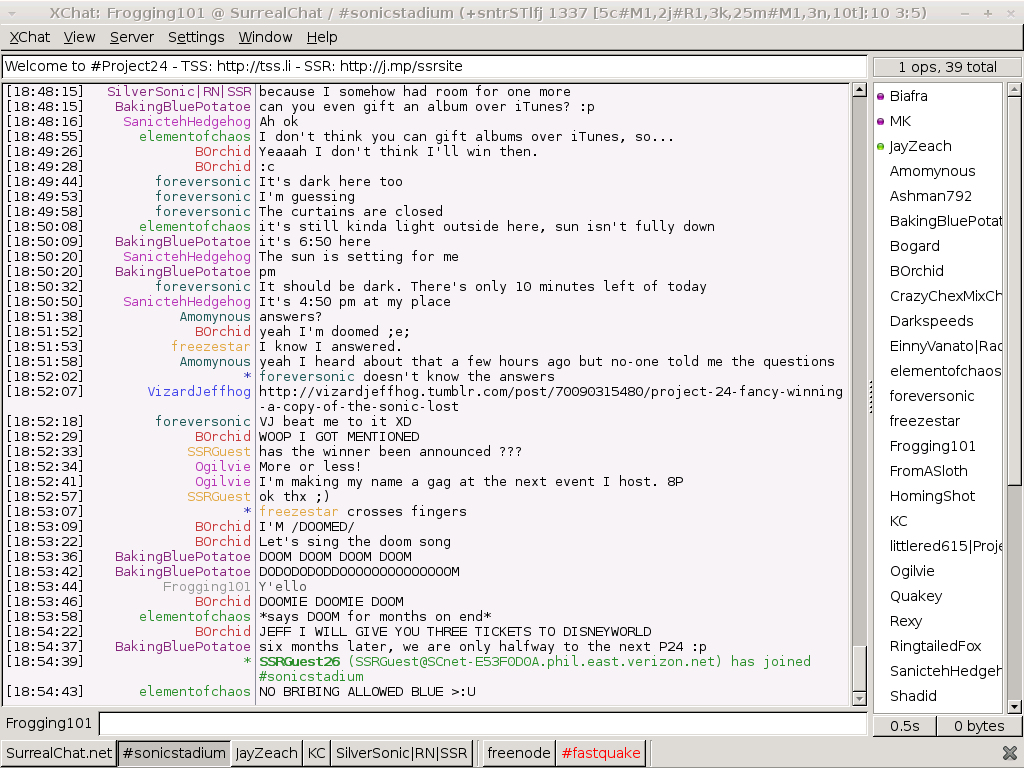Click the user list scroll-down arrow

pyautogui.click(x=1012, y=706)
